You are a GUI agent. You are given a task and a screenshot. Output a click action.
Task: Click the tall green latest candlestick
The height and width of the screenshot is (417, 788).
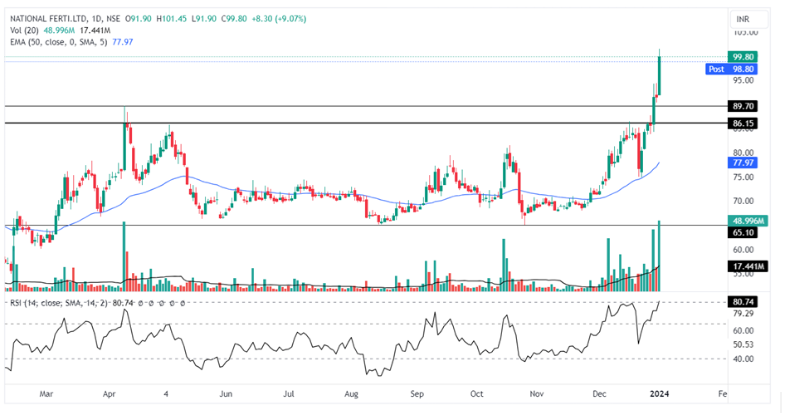tap(661, 76)
